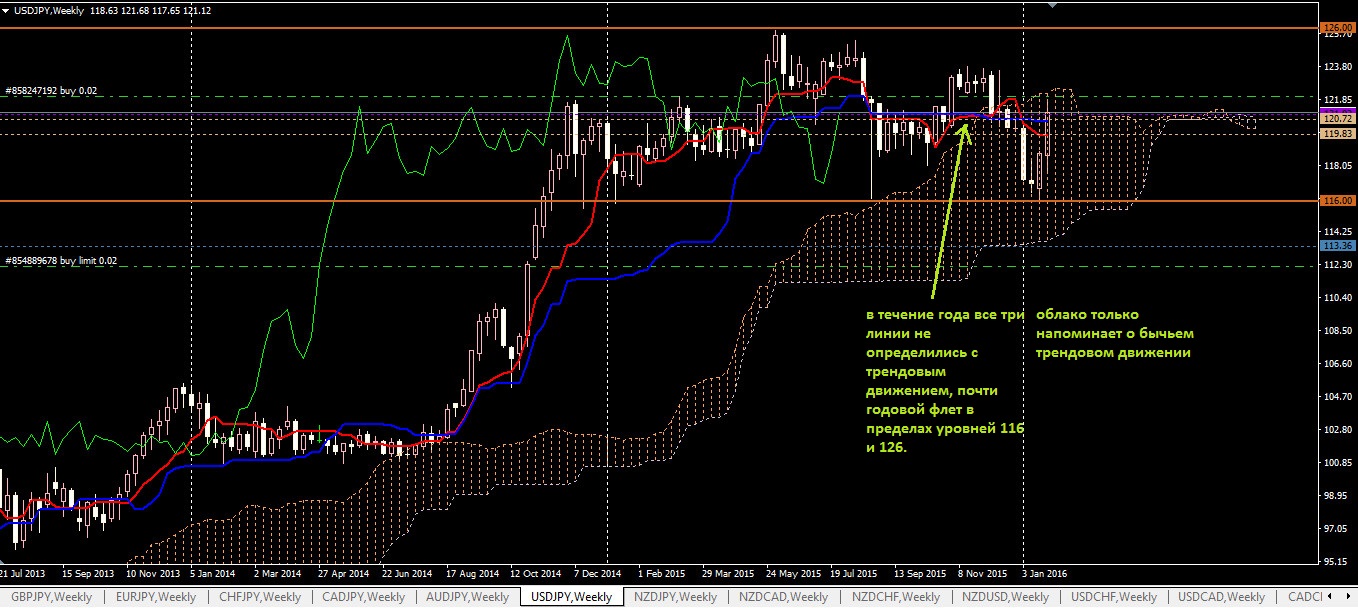Image resolution: width=1358 pixels, height=608 pixels.
Task: Select the CHFJPY,Weekly tab
Action: click(258, 597)
